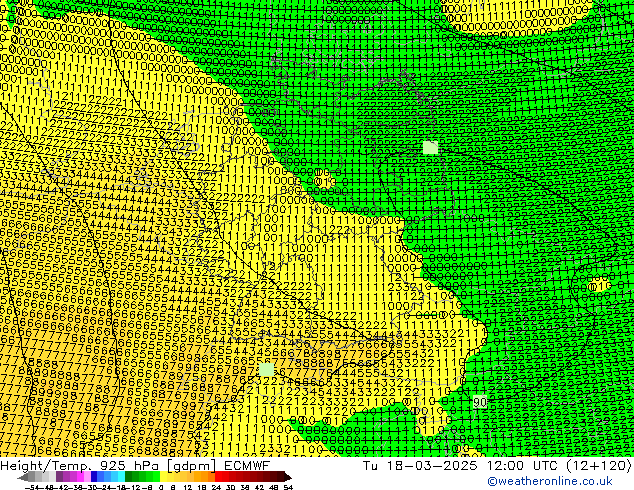
Task: Click the legend value 54
Action: tap(287, 488)
